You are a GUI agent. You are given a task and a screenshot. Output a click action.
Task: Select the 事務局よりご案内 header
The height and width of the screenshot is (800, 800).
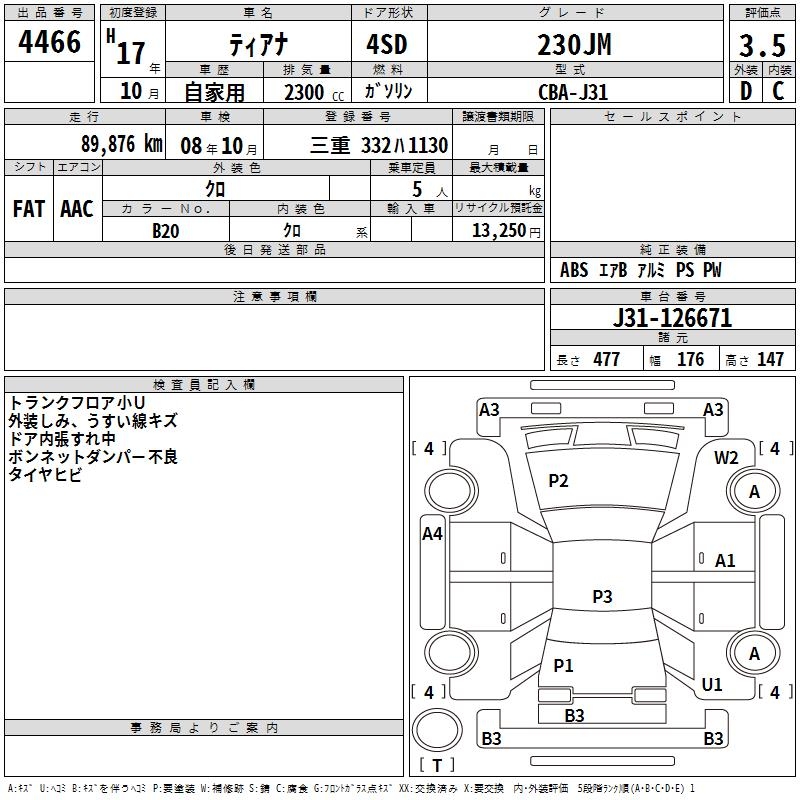click(204, 728)
